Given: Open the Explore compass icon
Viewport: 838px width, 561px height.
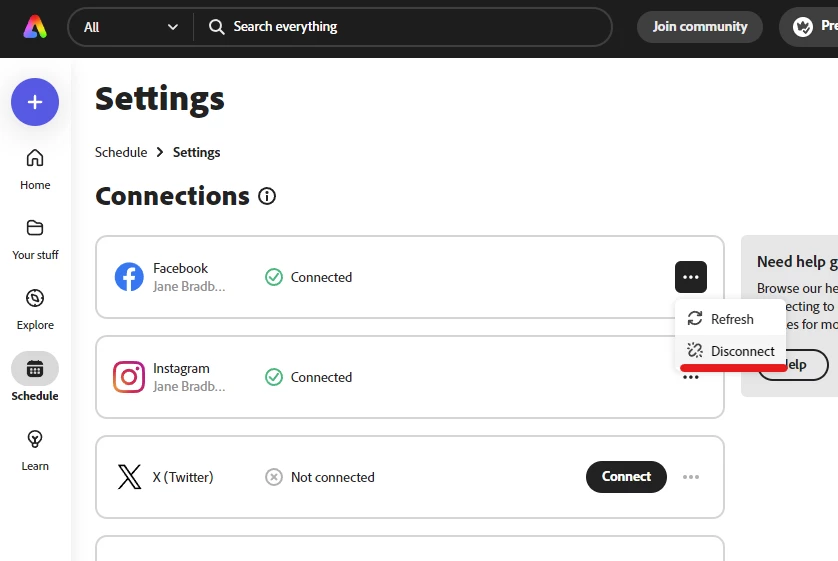Looking at the screenshot, I should (35, 298).
